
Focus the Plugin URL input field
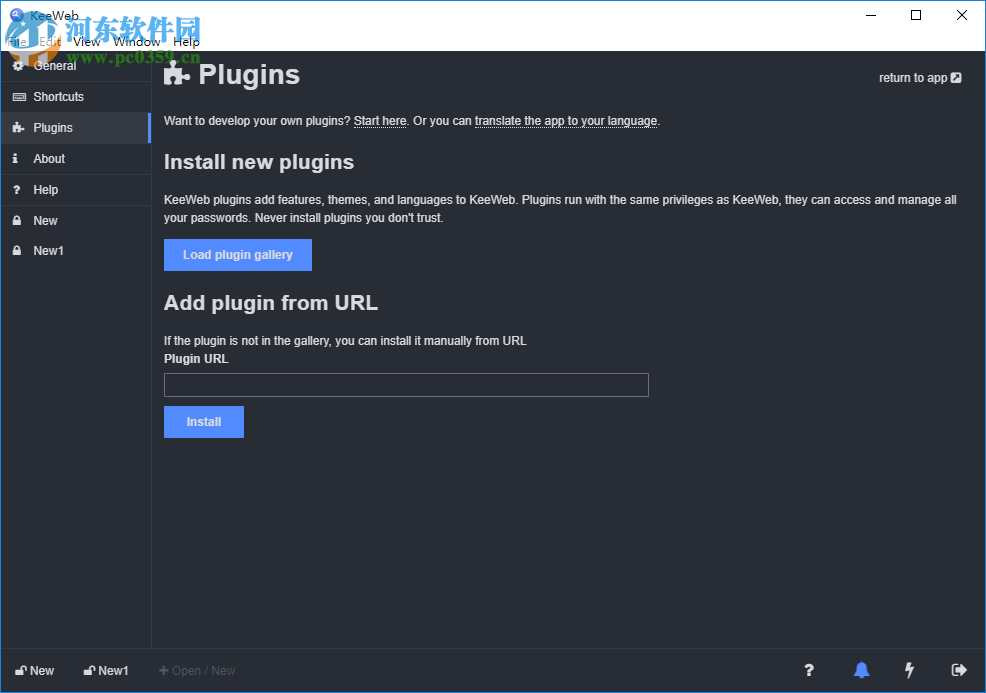pos(406,385)
